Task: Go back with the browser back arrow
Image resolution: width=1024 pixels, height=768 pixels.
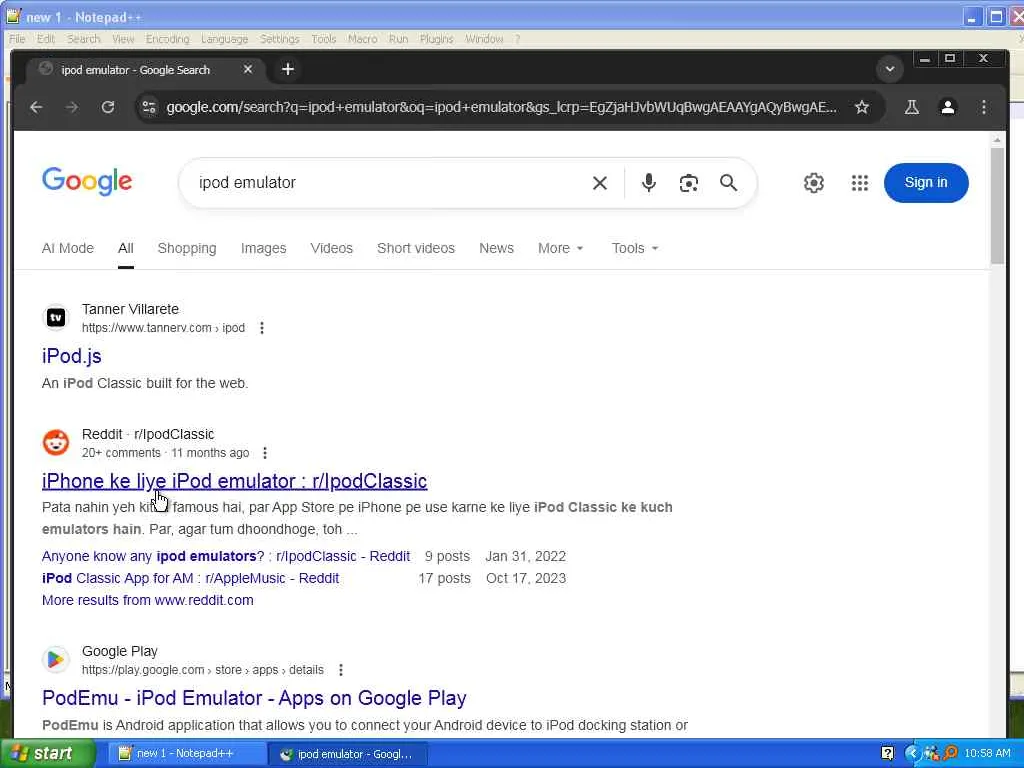Action: point(37,107)
